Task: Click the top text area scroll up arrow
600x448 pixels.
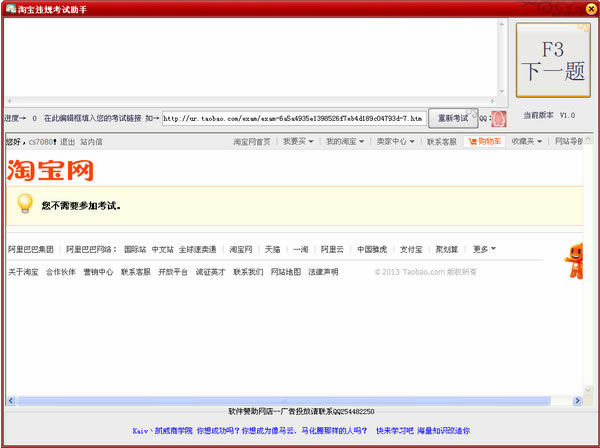Action: (502, 24)
